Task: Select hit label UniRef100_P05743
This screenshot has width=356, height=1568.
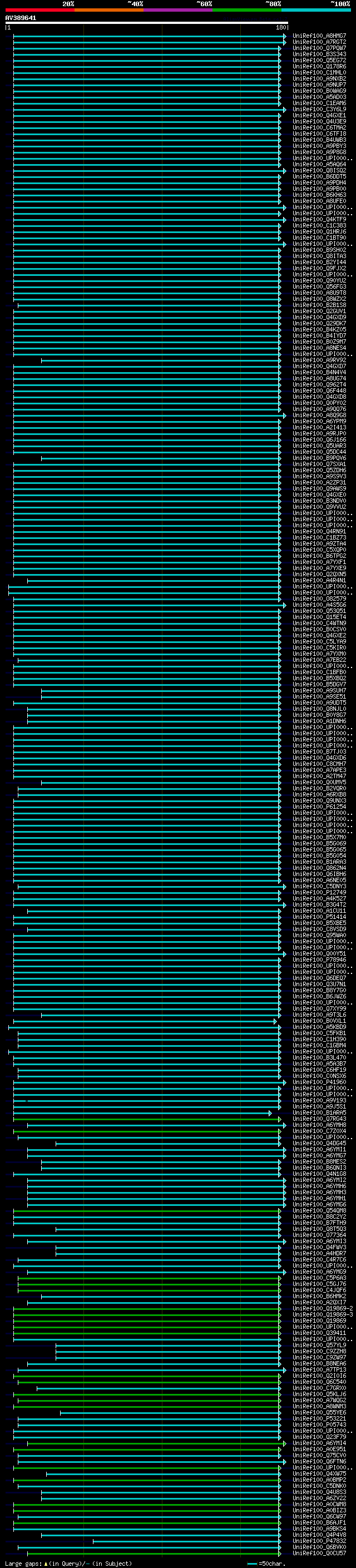Action: pos(319,1426)
